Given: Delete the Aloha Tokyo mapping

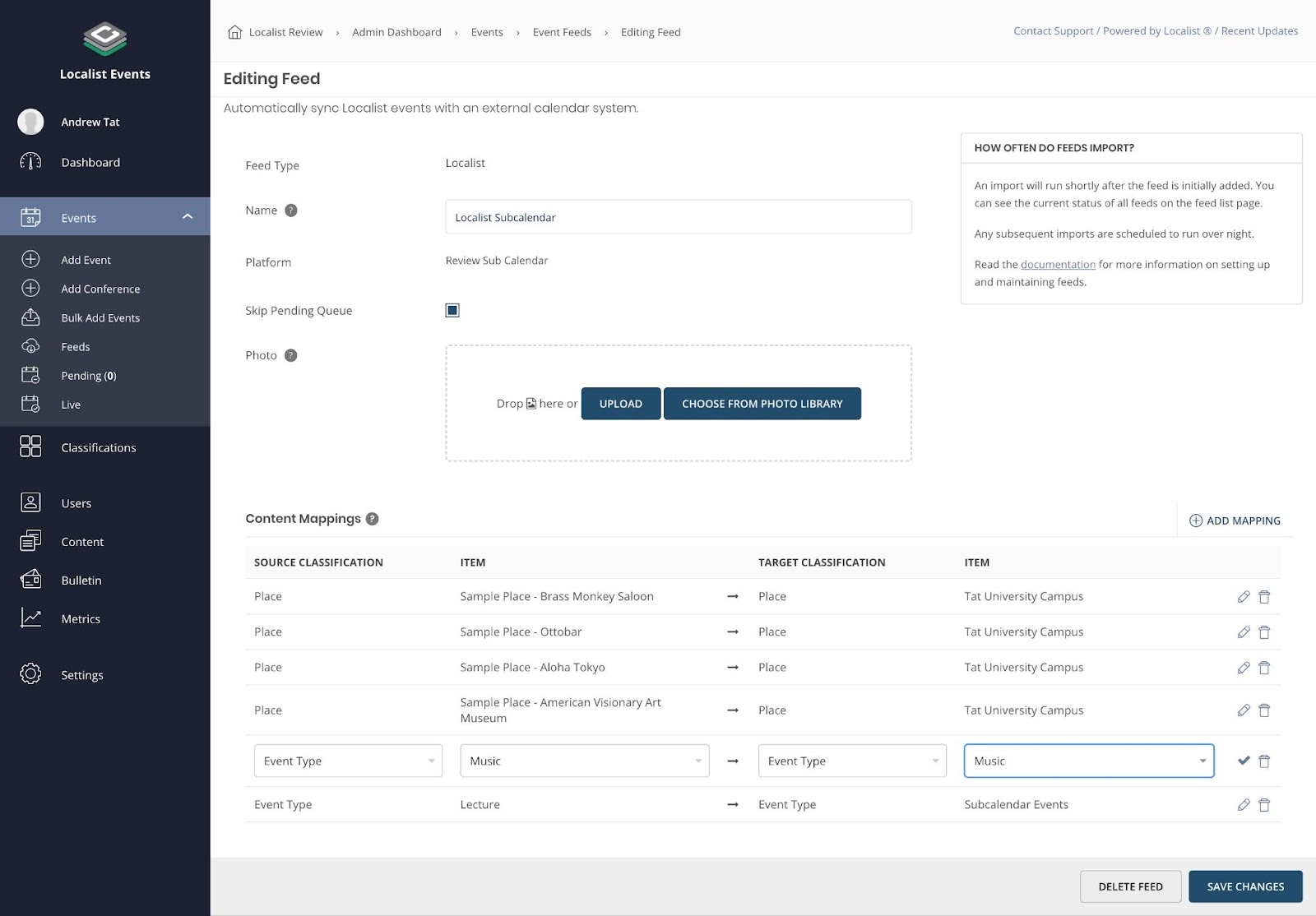Looking at the screenshot, I should coord(1264,668).
